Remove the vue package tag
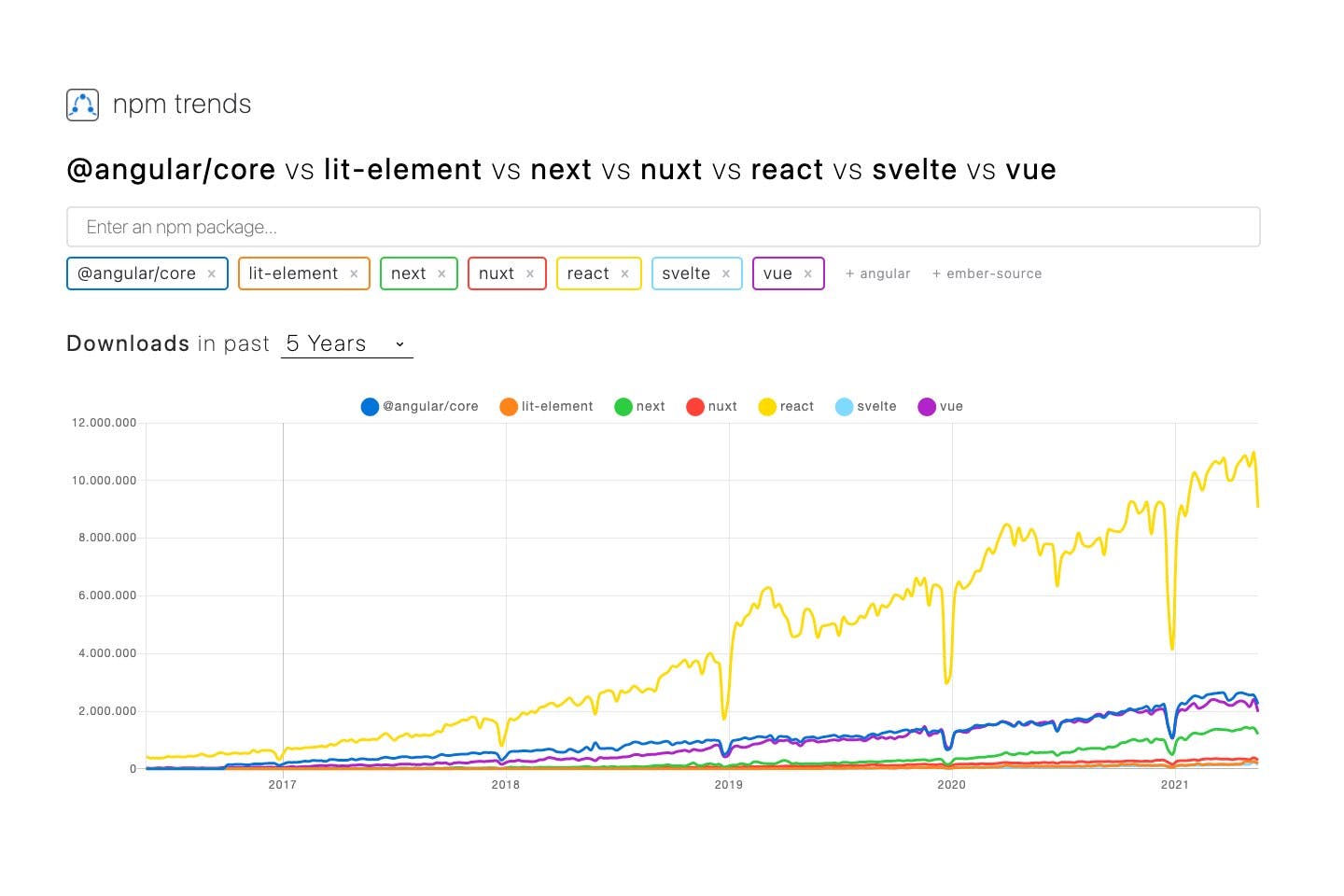1344x896 pixels. [x=808, y=273]
